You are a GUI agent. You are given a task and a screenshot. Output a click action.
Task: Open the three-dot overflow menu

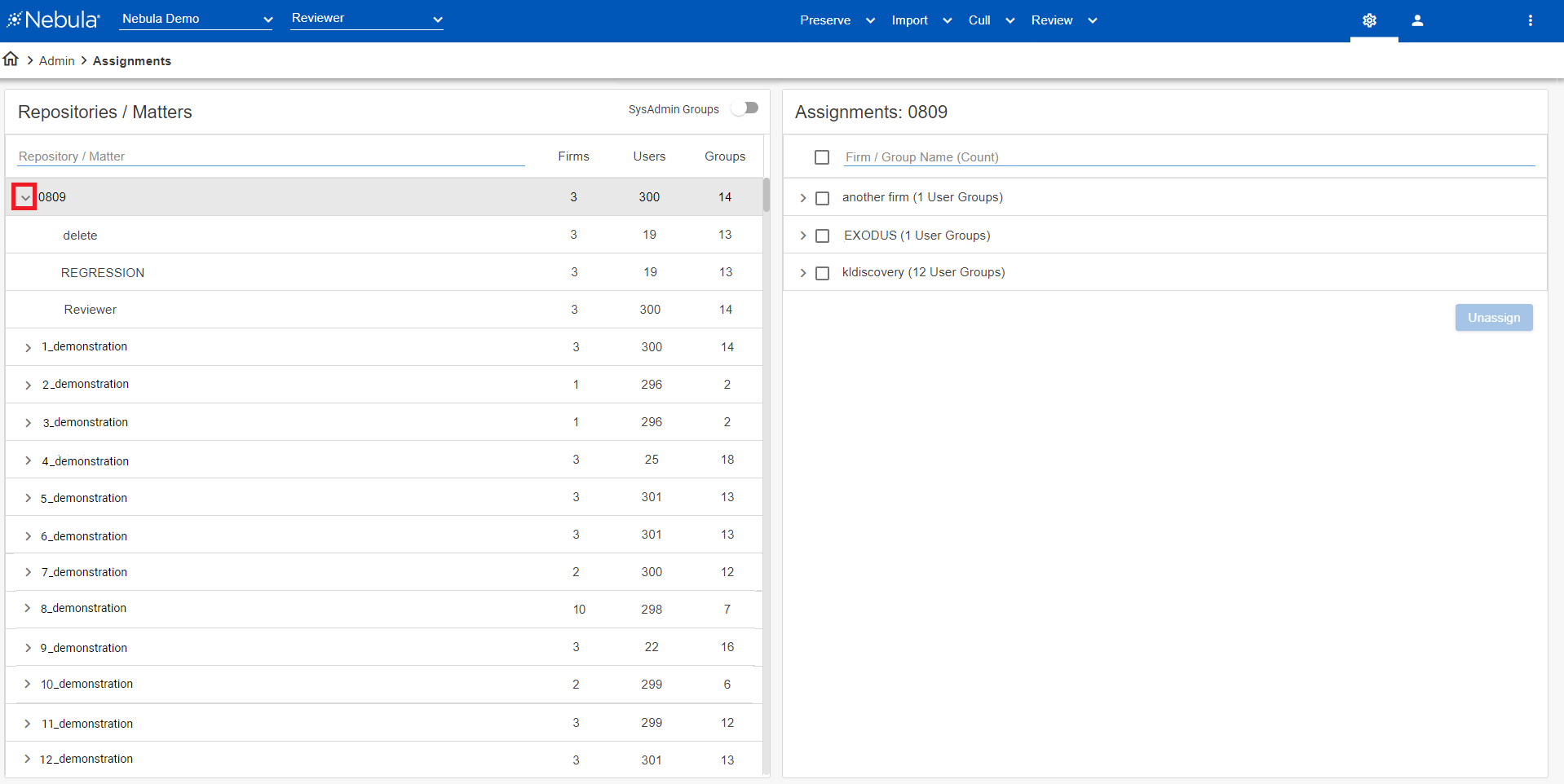(x=1531, y=20)
